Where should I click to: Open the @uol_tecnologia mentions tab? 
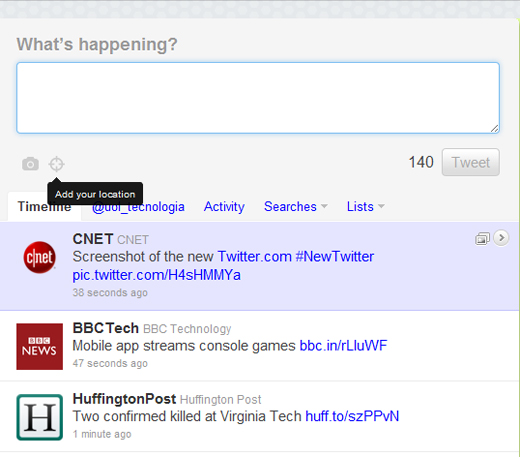click(x=138, y=207)
